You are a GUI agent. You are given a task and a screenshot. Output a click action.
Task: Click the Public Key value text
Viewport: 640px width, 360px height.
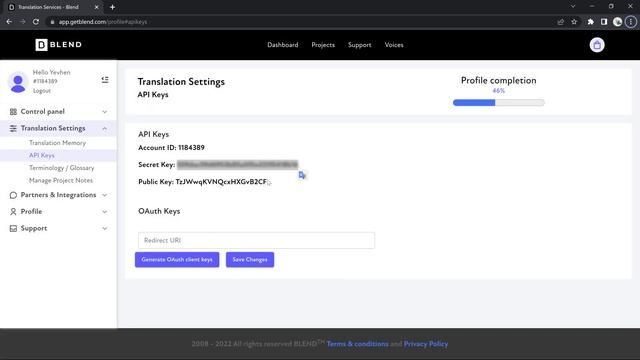221,182
